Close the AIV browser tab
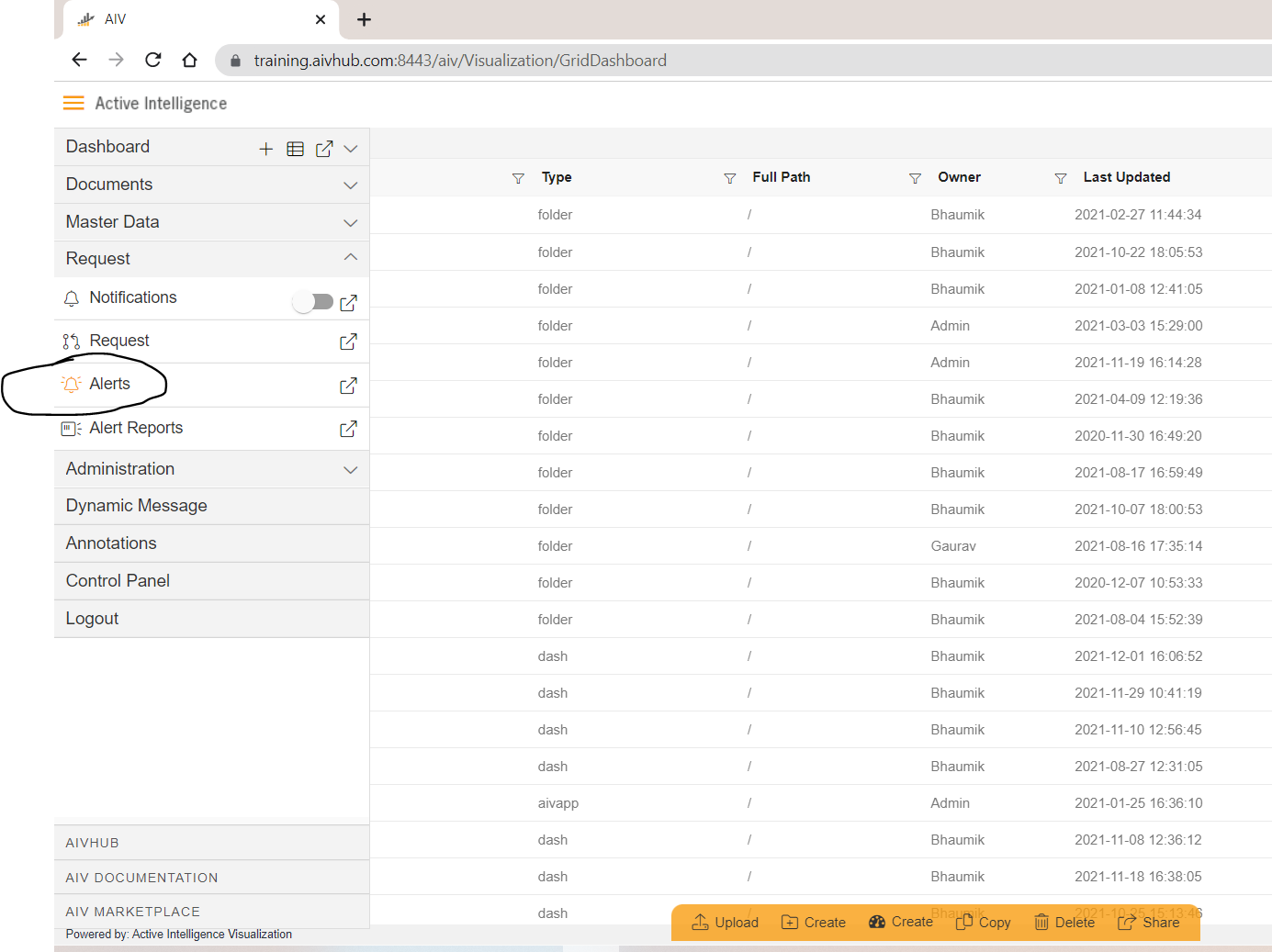This screenshot has width=1272, height=952. click(321, 19)
